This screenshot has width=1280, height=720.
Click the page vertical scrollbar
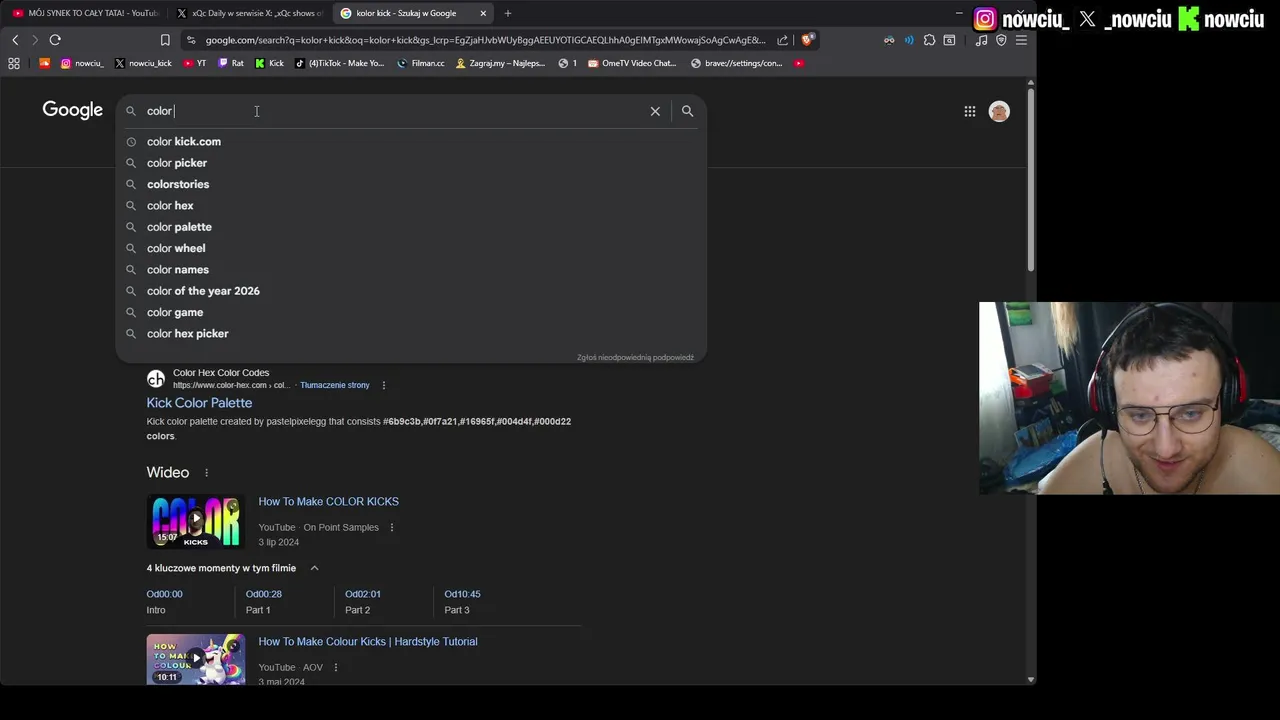pos(1031,180)
